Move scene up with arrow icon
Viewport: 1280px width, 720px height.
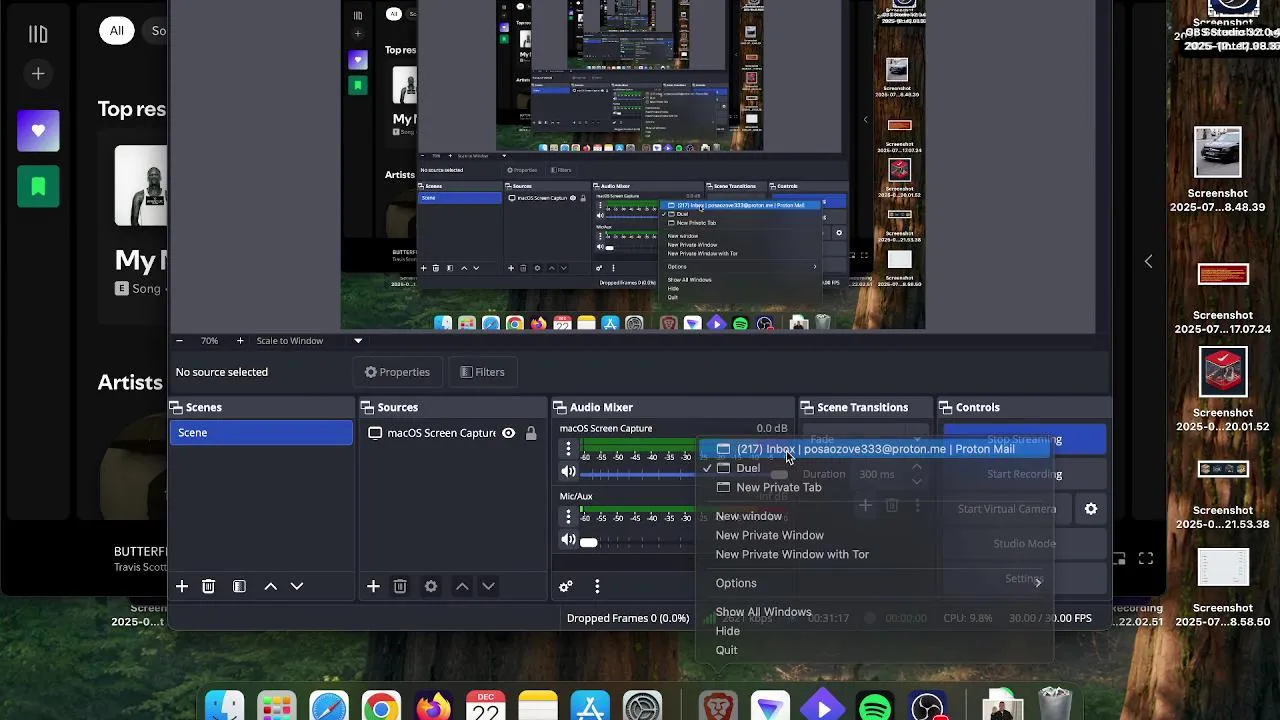pos(270,586)
